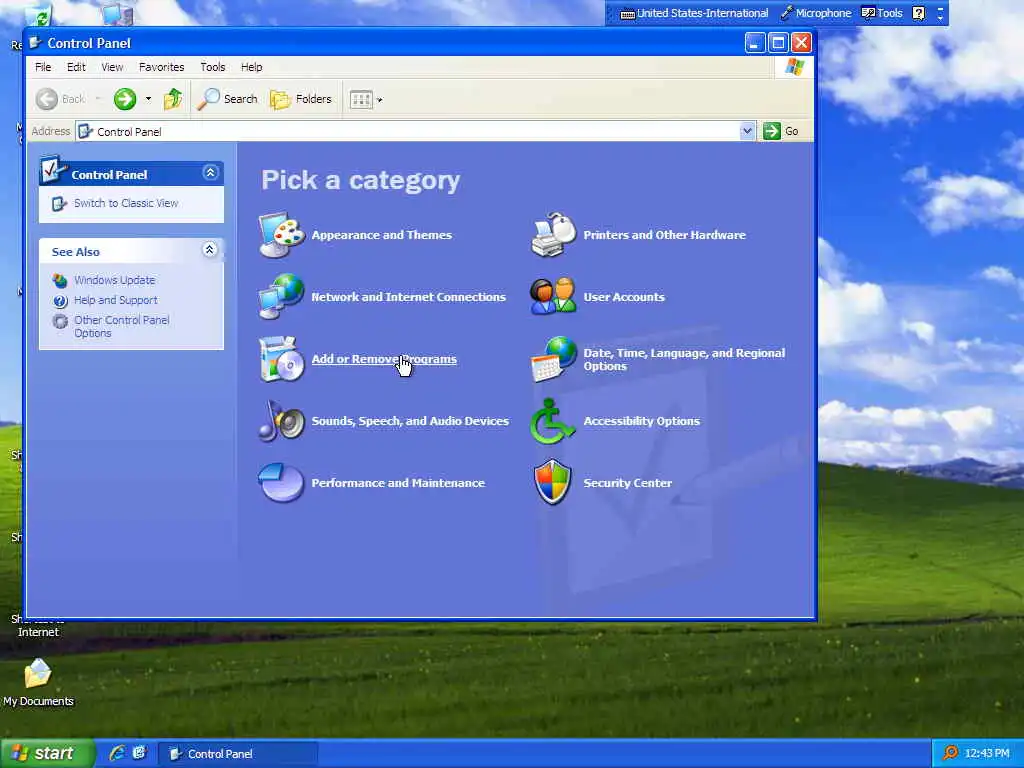This screenshot has height=768, width=1024.
Task: Click the Search magnifier toolbar button
Action: point(228,99)
